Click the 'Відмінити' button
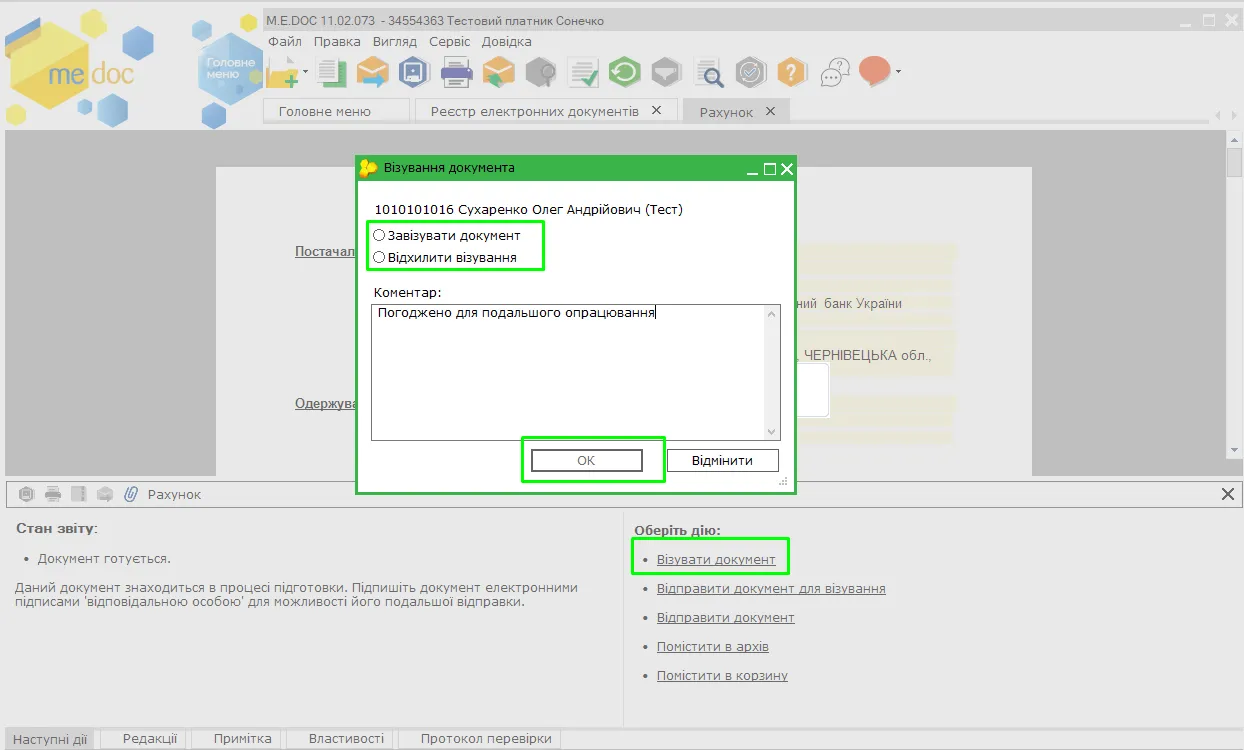The image size is (1244, 750). 722,460
